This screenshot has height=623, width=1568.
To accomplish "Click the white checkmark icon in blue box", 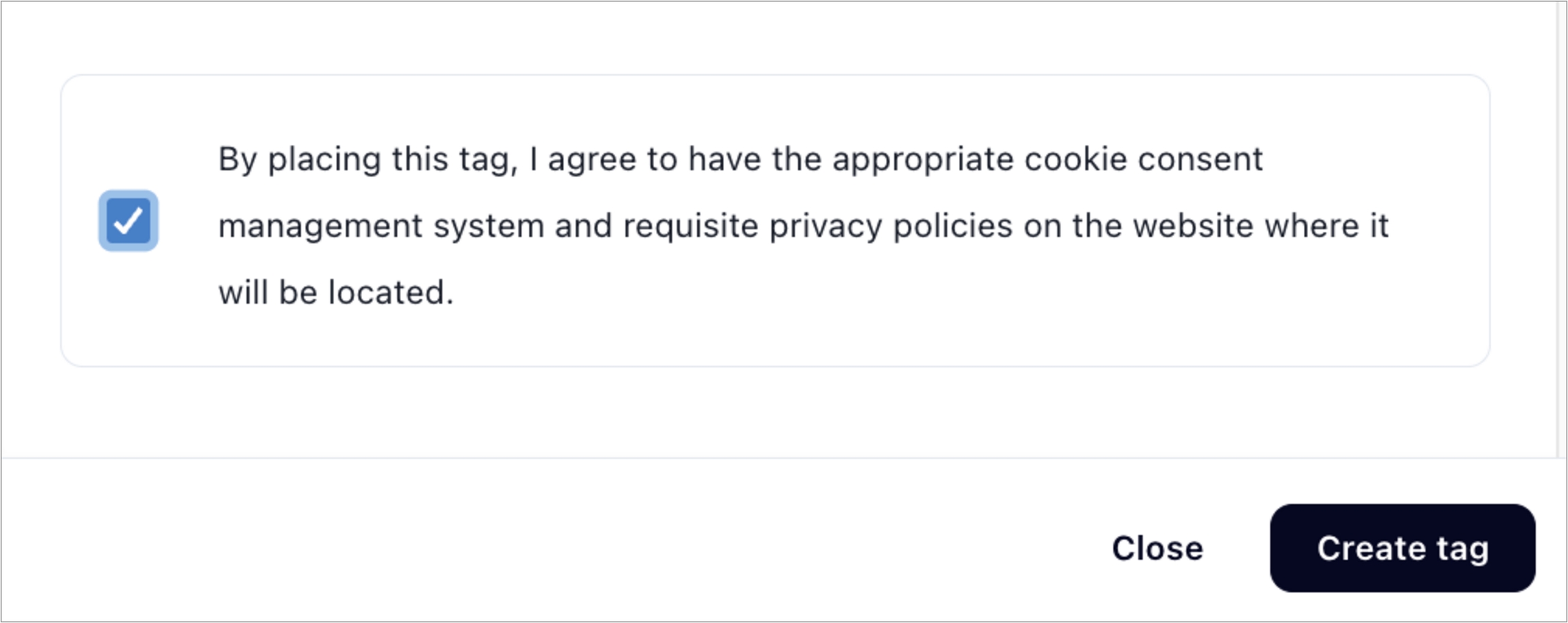I will click(129, 221).
